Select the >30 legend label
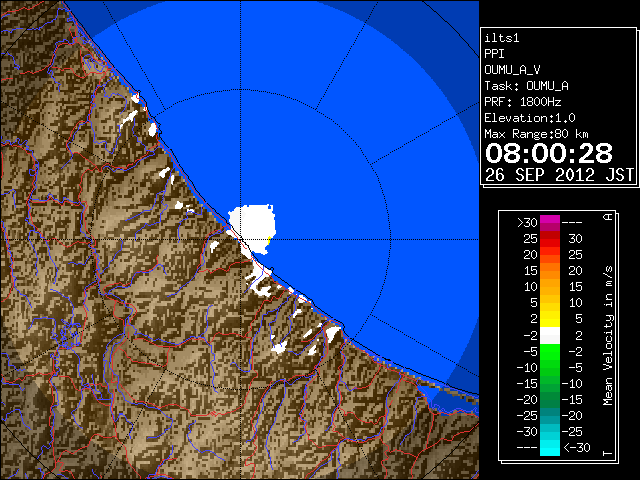The image size is (640, 480). tap(527, 223)
